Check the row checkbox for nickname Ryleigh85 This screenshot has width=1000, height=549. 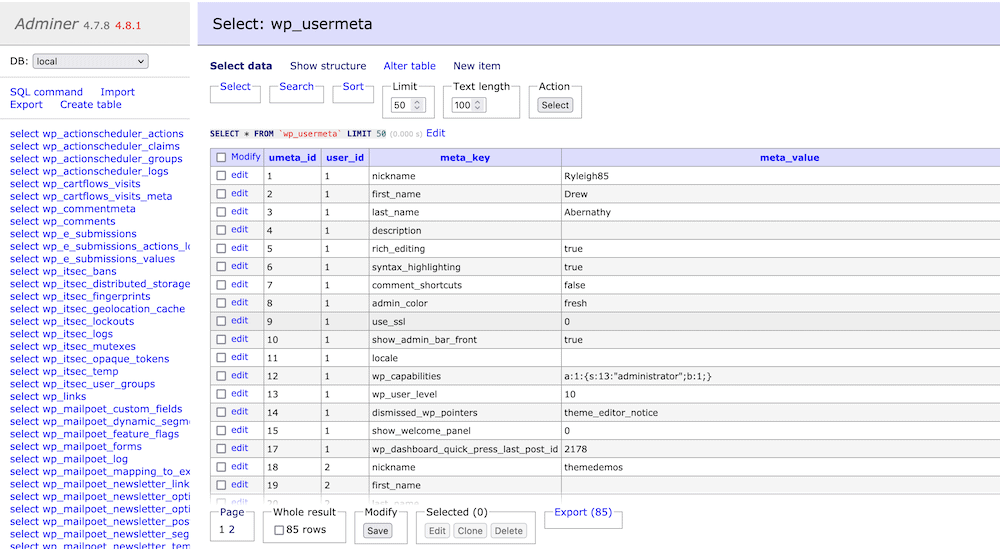coord(221,176)
